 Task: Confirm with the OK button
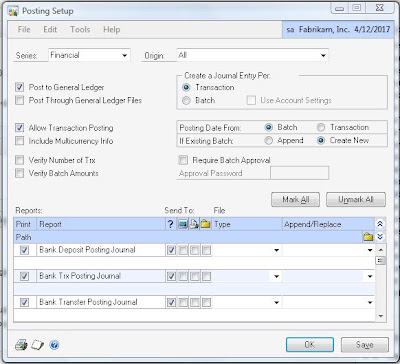pyautogui.click(x=310, y=345)
